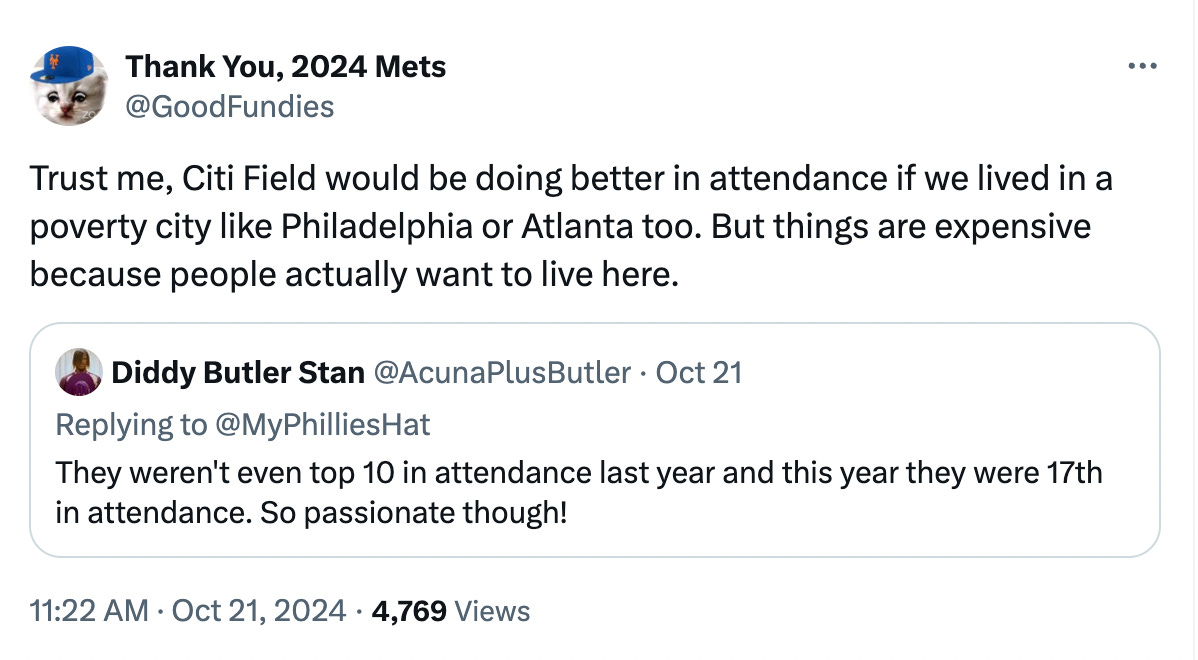Click 'because people actually want to live here' line

[x=354, y=275]
